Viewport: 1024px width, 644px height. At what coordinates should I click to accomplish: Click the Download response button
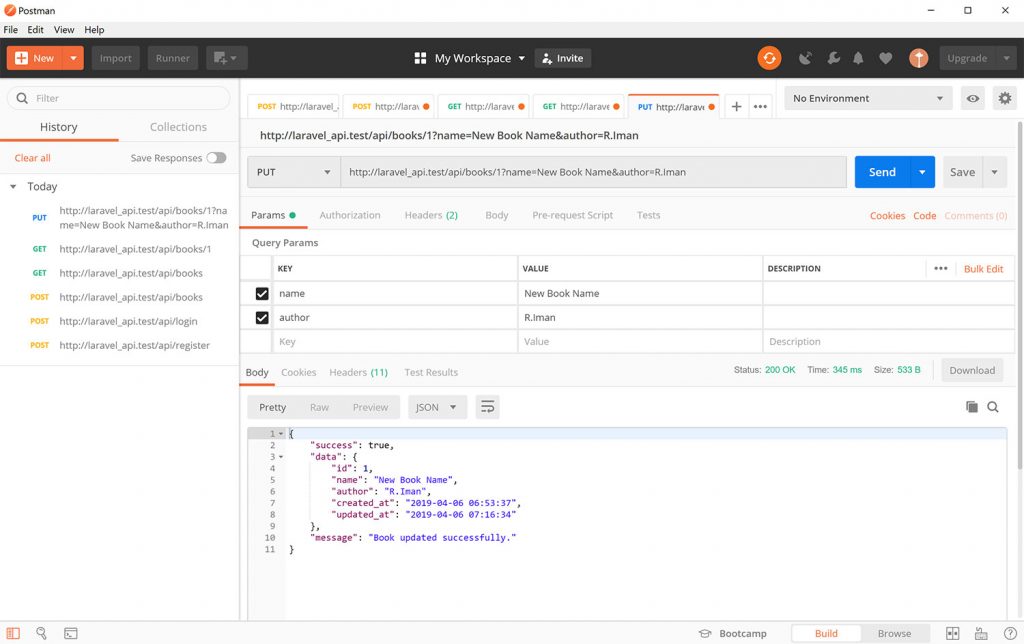point(972,370)
